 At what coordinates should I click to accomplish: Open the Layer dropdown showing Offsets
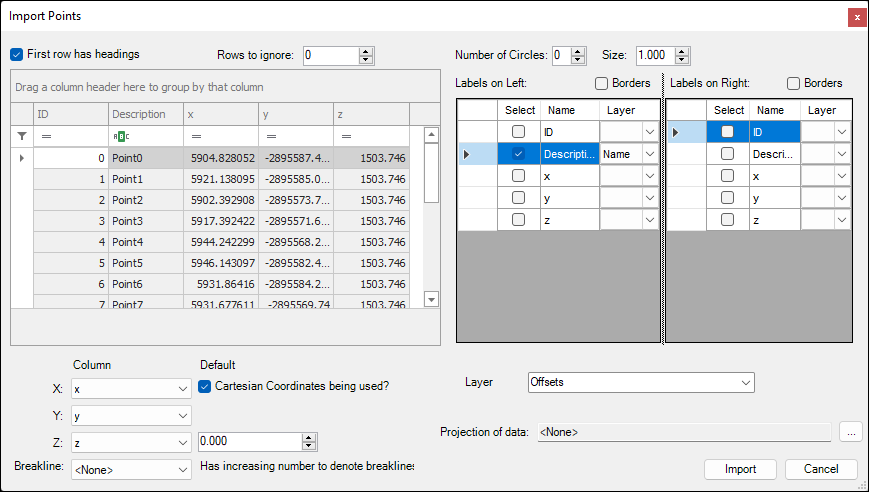746,382
